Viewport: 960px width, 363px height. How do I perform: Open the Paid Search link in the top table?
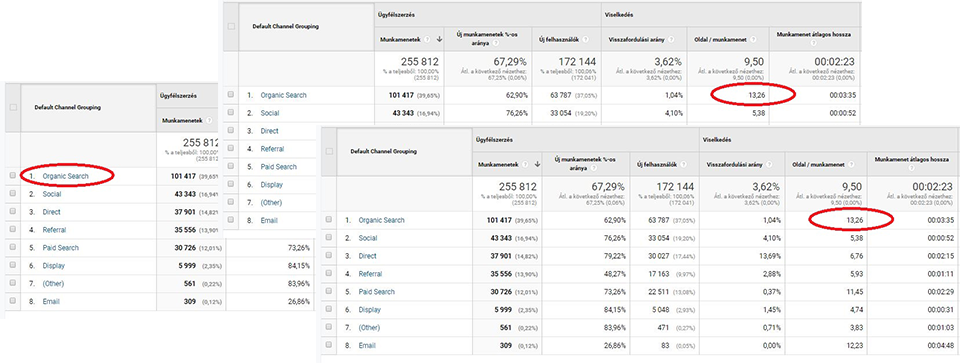click(279, 167)
